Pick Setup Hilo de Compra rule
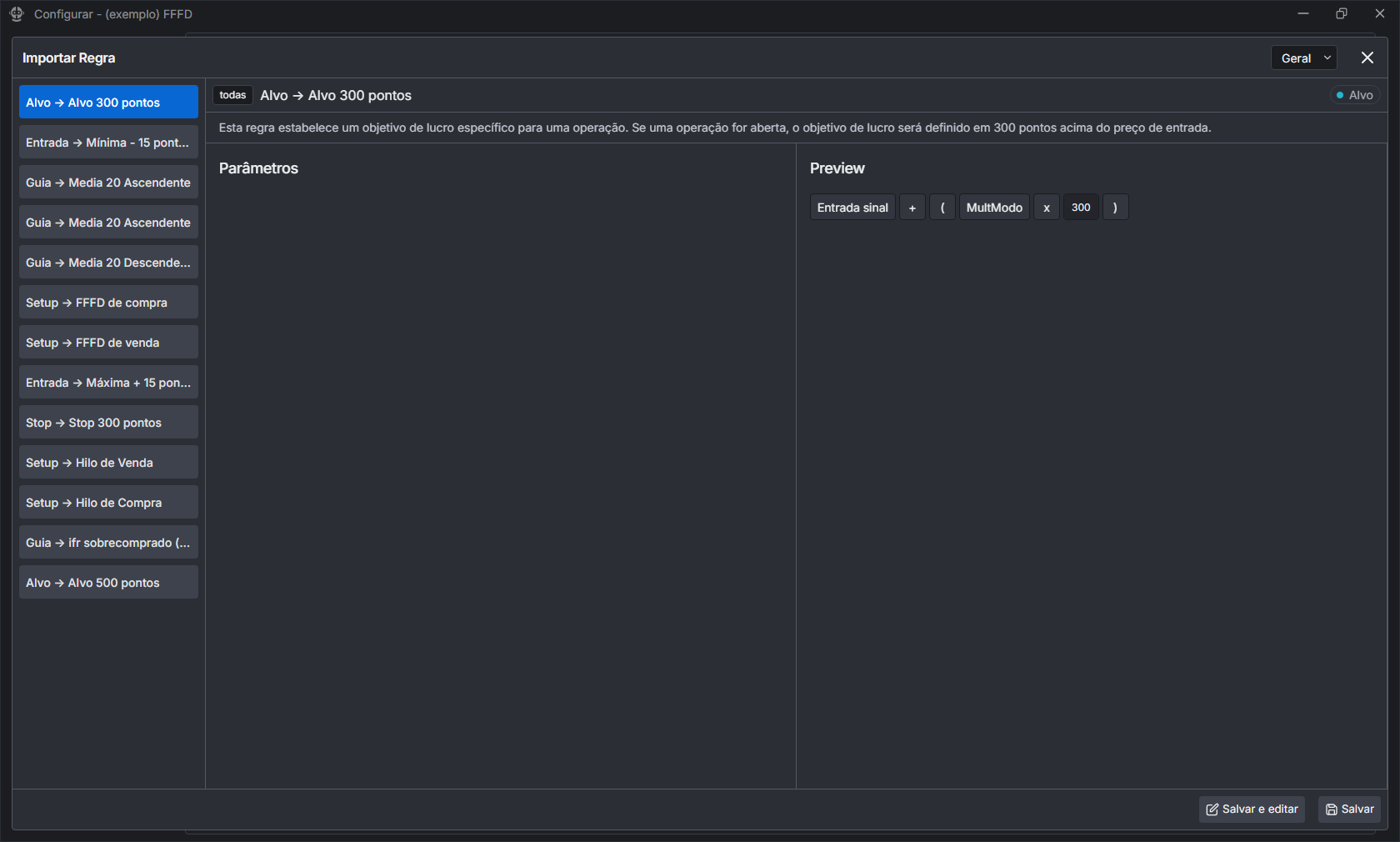1400x842 pixels. [108, 503]
